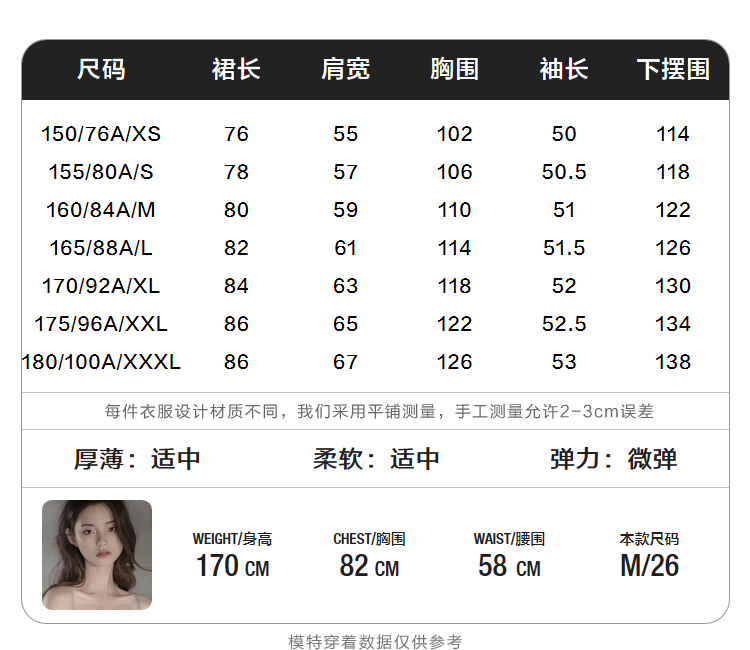Select hem value 138 in XXXL row
The image size is (750, 650).
pyautogui.click(x=673, y=362)
